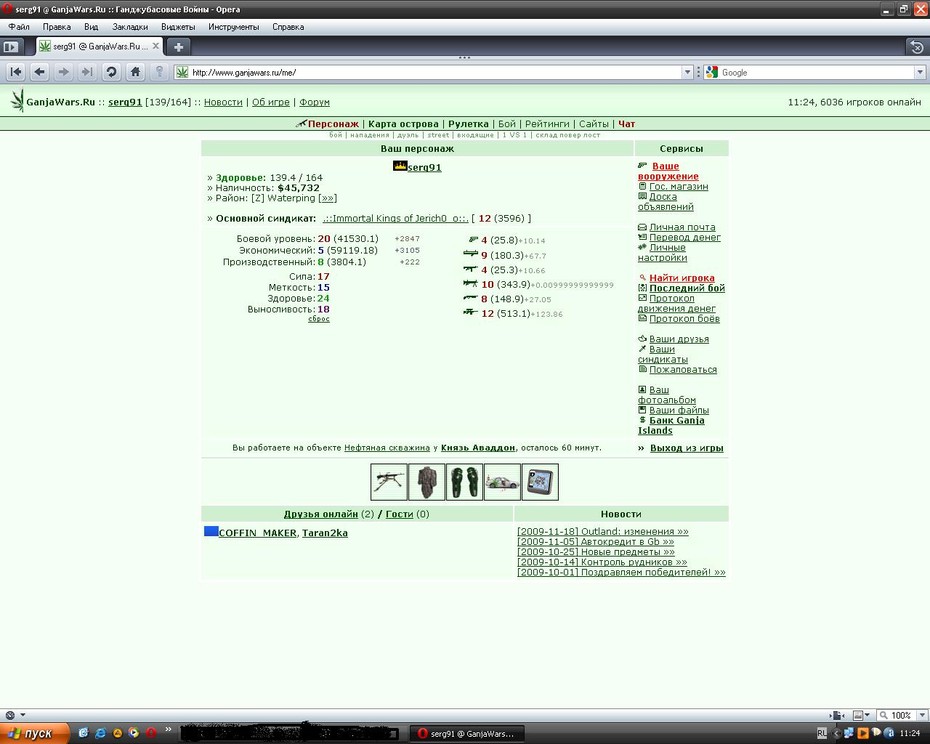Open Перевод денег link

(x=685, y=237)
